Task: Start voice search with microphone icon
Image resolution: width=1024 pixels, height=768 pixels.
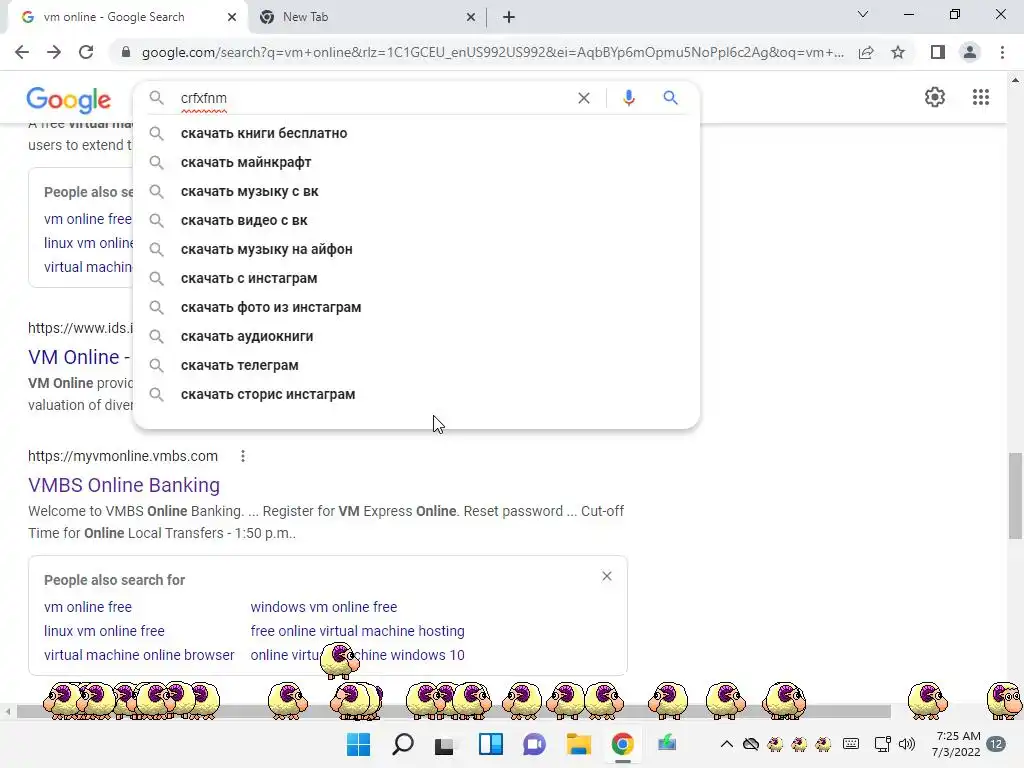Action: pyautogui.click(x=628, y=98)
